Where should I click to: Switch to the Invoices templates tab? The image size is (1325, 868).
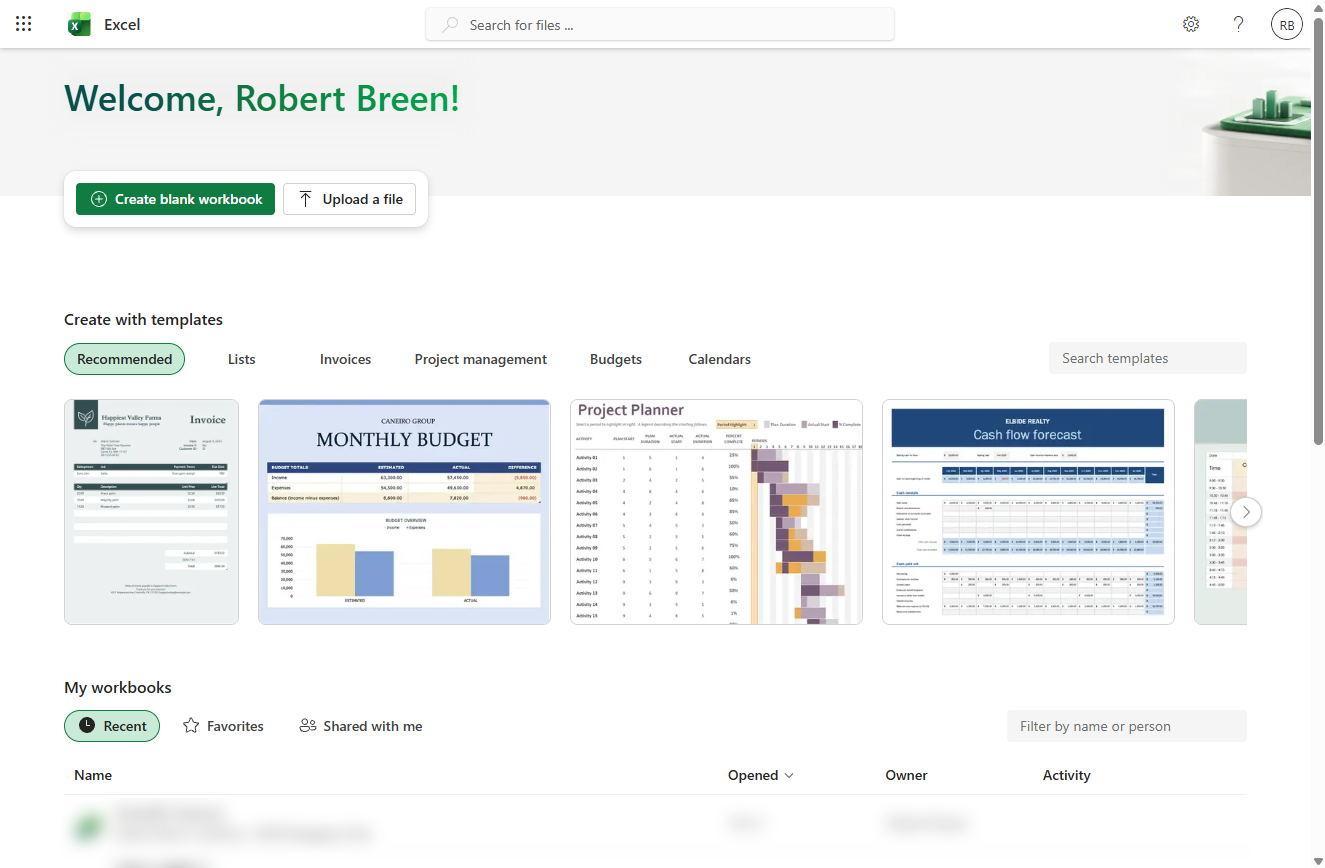tap(345, 359)
